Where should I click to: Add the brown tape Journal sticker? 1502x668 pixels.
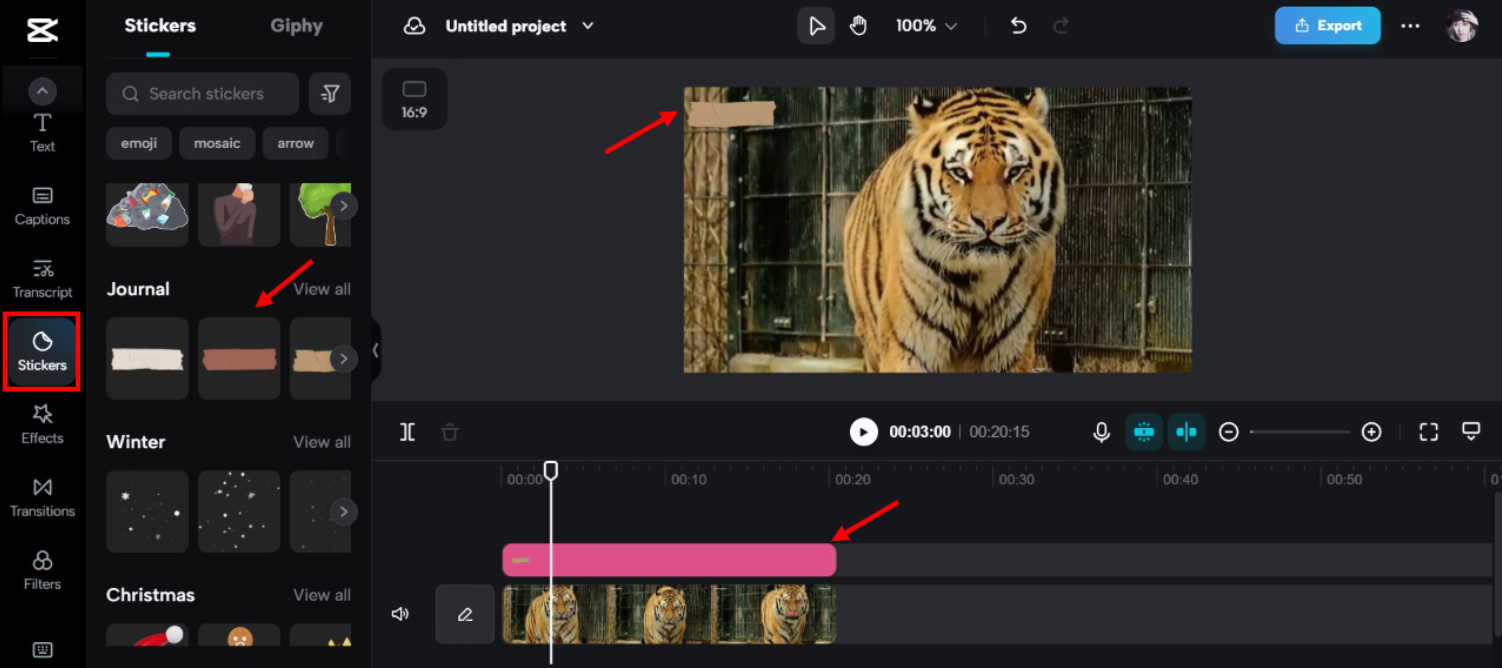pos(239,358)
